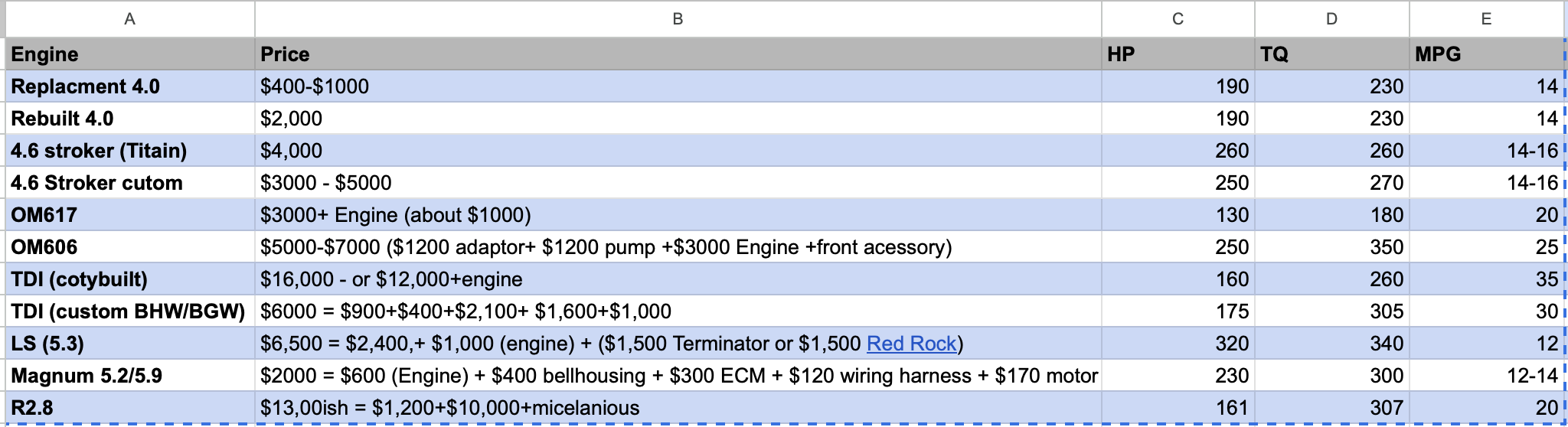This screenshot has height=427, width=1568.
Task: Select the Magnum 5.2/5.9 engine cell
Action: [130, 376]
